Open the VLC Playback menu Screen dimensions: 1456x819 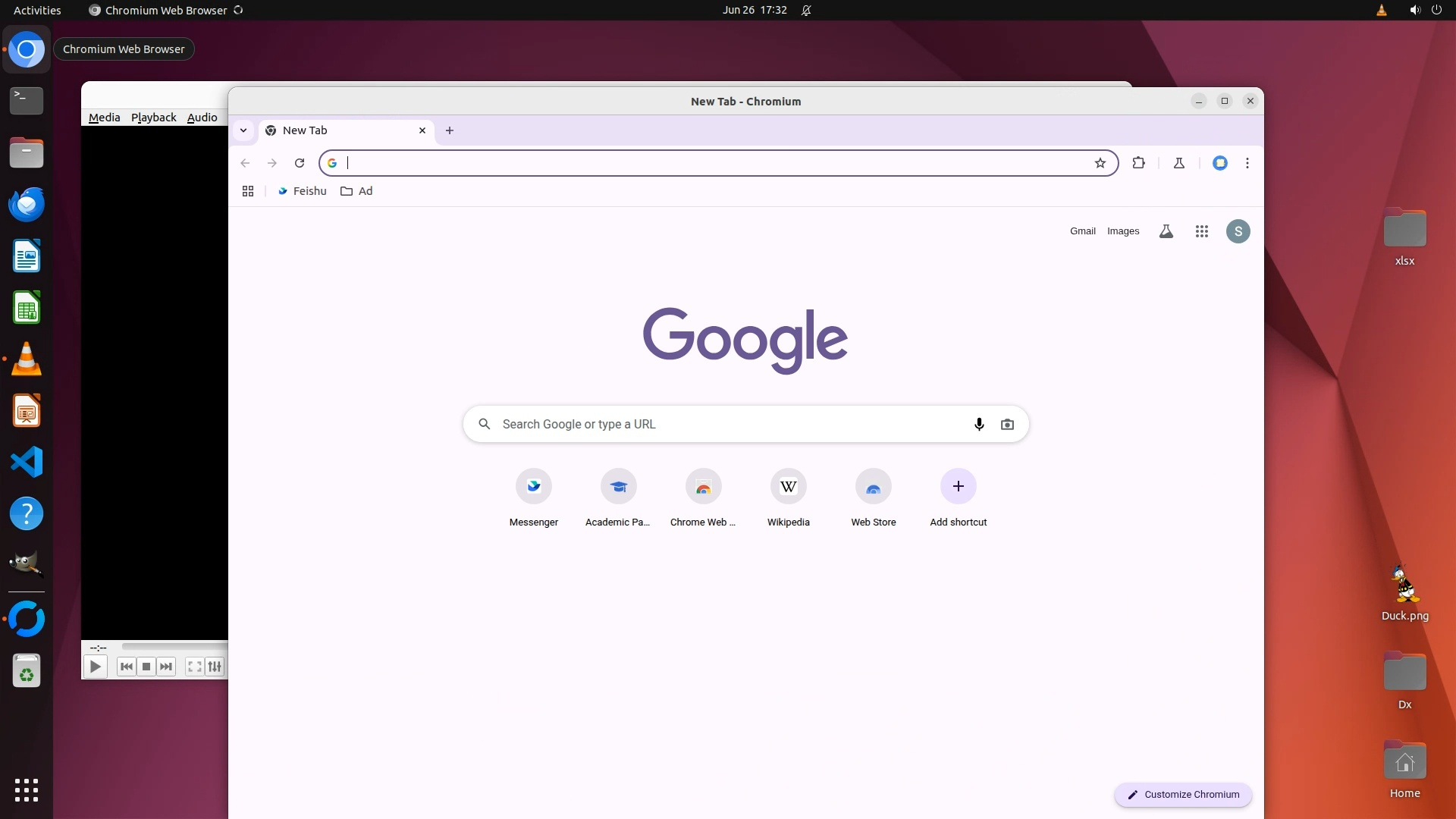click(x=153, y=118)
